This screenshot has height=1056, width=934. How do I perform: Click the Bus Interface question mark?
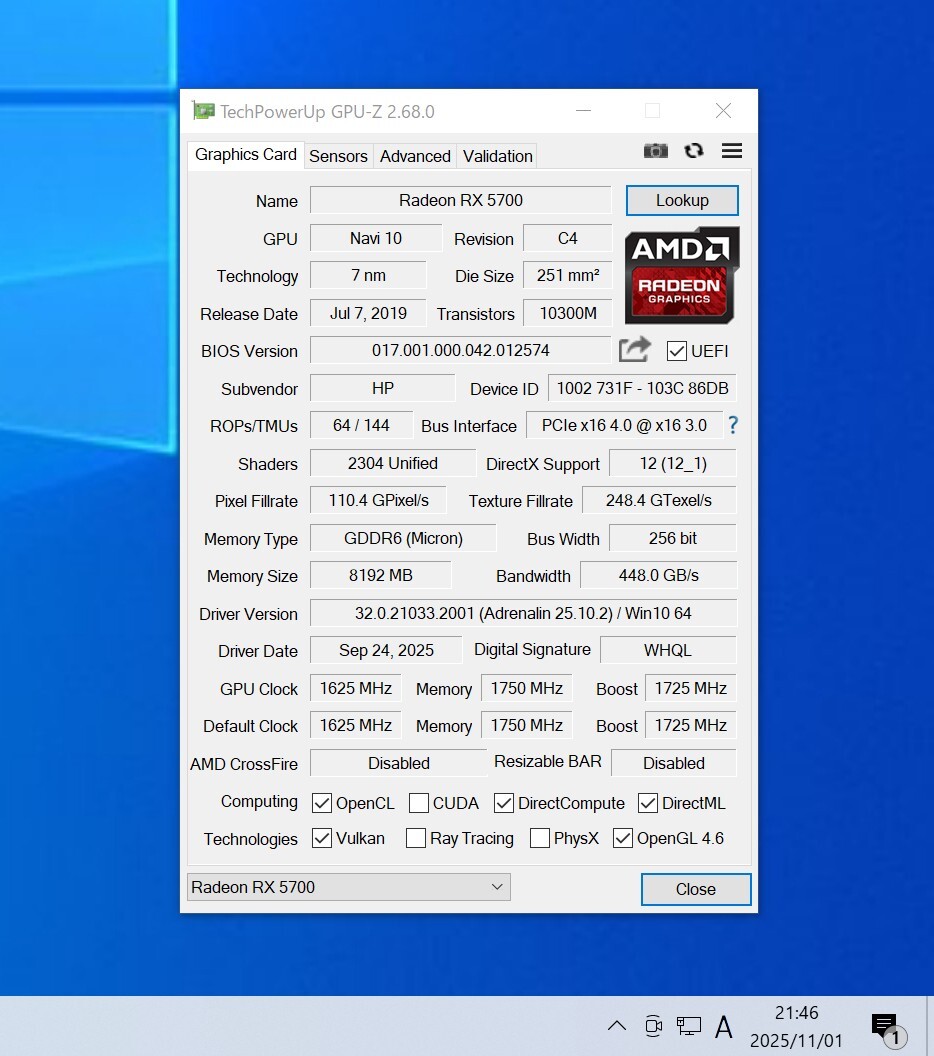pyautogui.click(x=732, y=425)
